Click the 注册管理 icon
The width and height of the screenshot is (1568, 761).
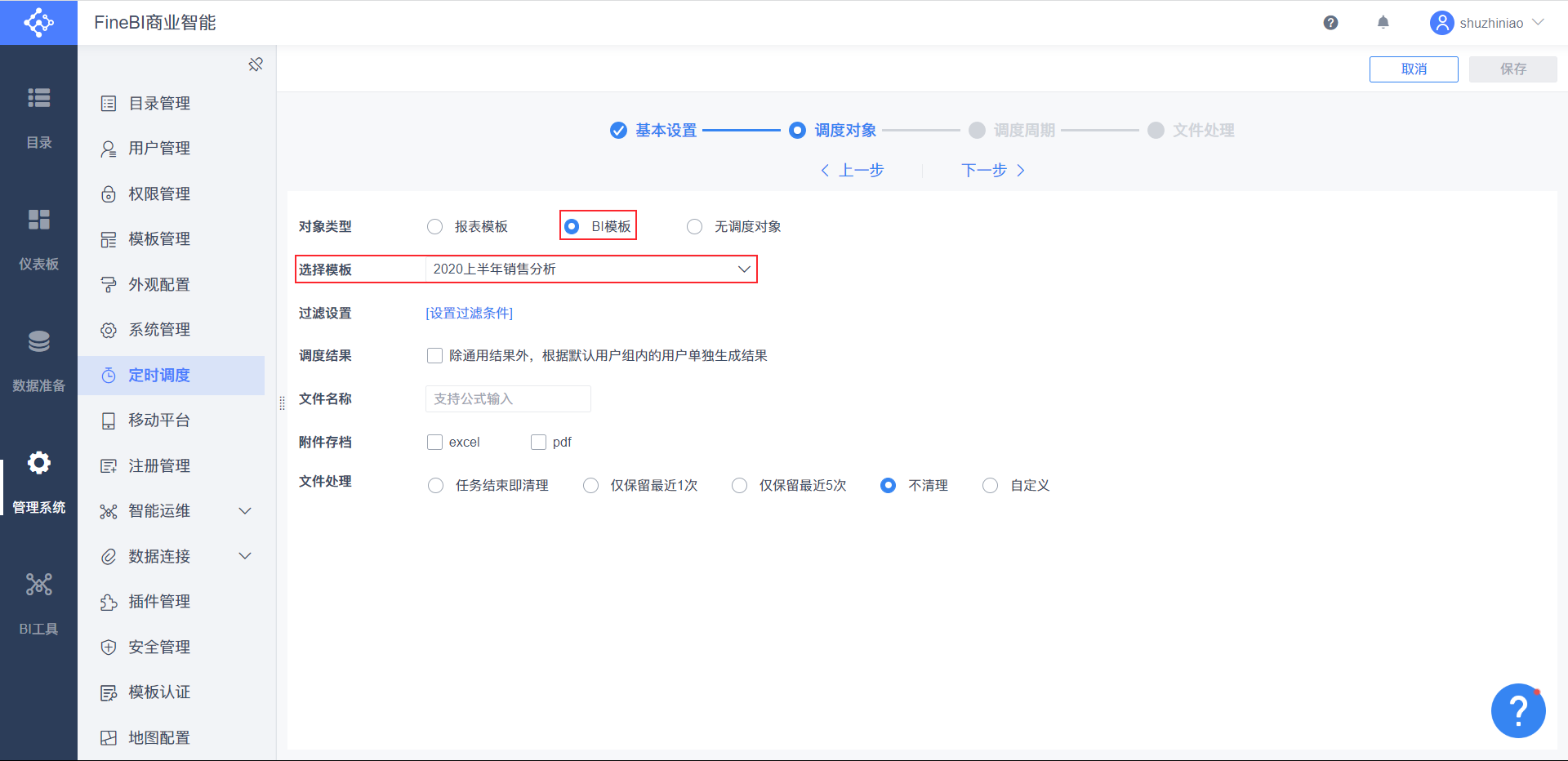109,466
